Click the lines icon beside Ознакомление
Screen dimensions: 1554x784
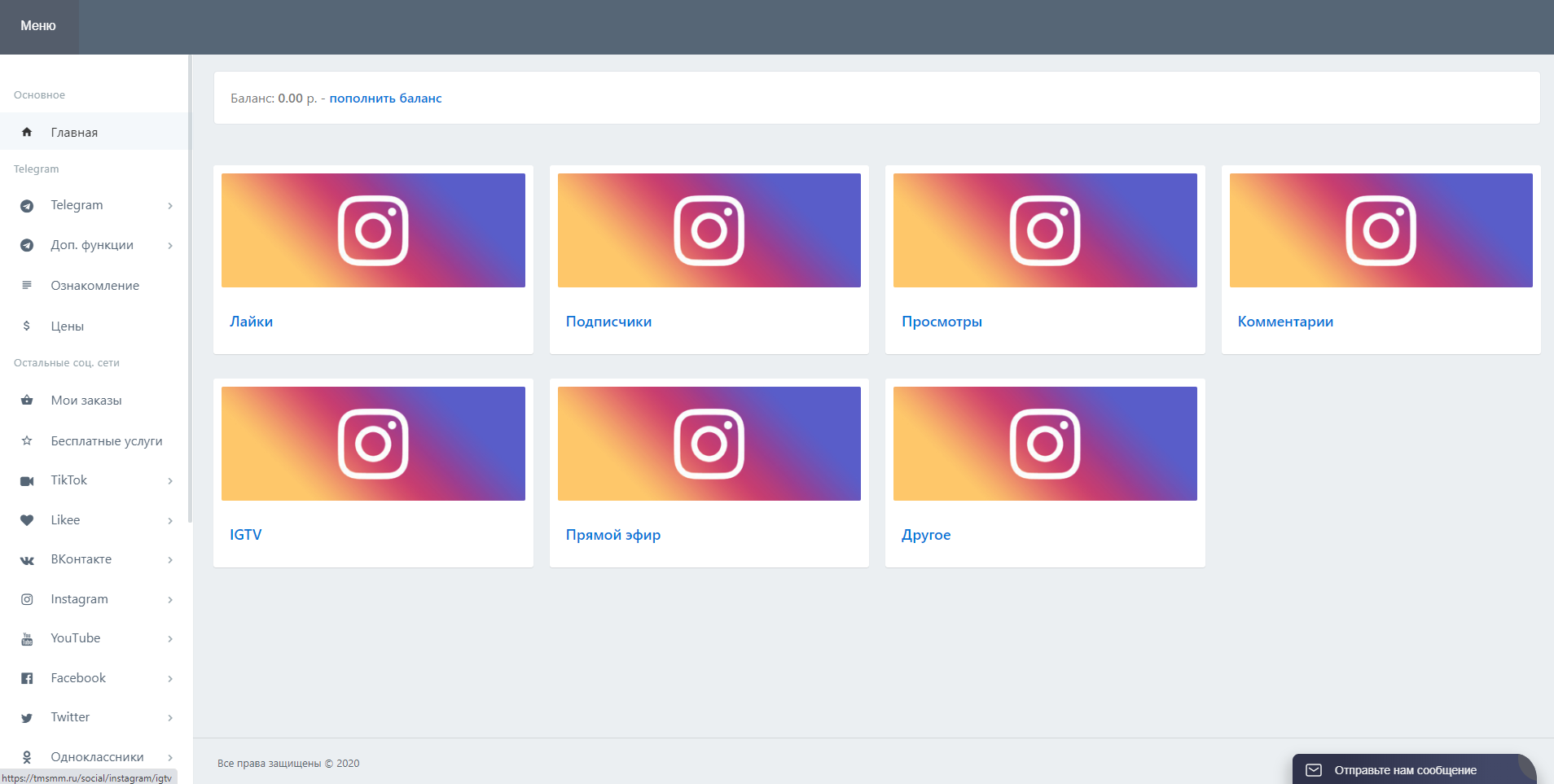(27, 285)
